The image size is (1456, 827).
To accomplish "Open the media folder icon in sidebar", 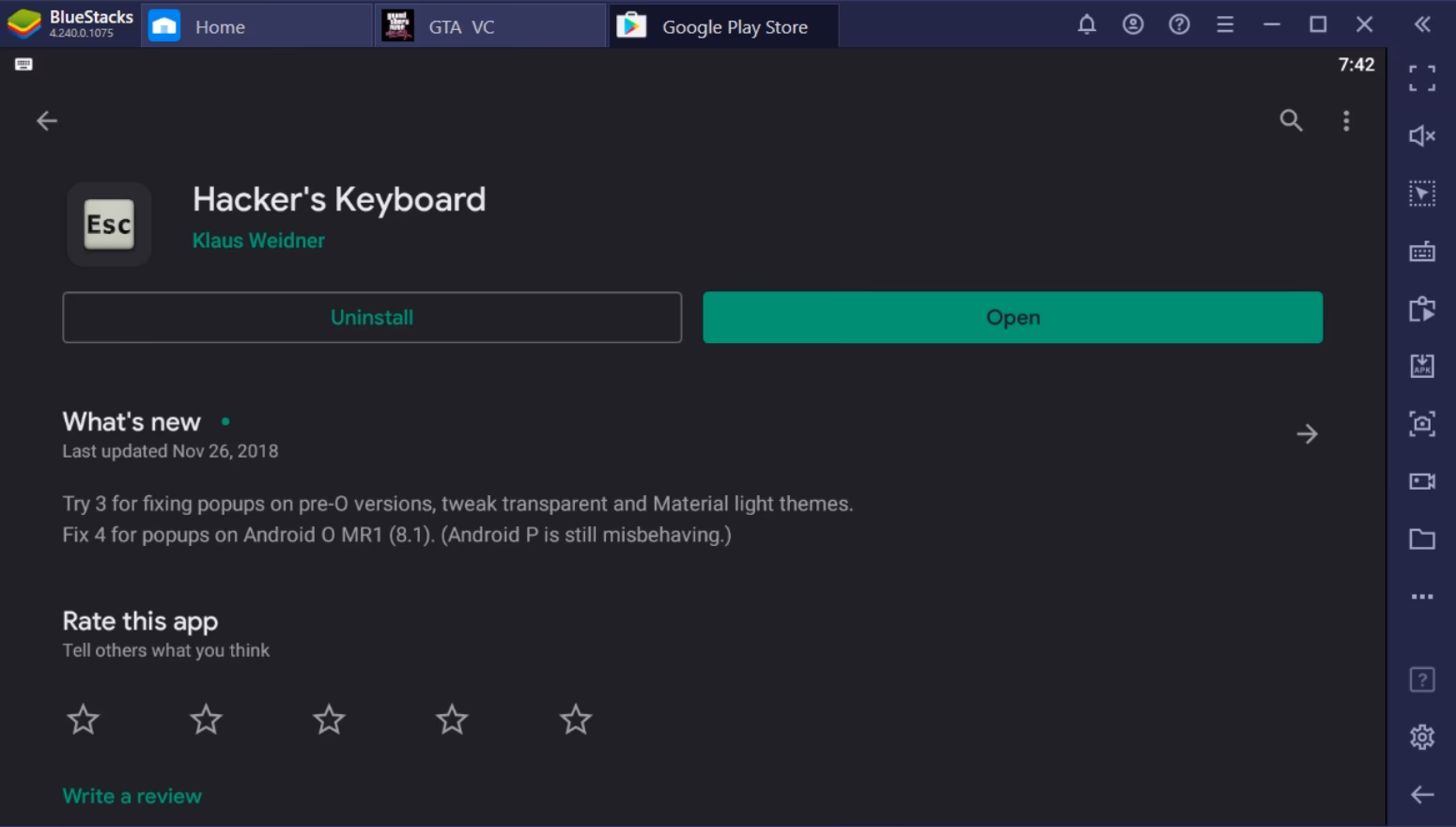I will coord(1421,539).
